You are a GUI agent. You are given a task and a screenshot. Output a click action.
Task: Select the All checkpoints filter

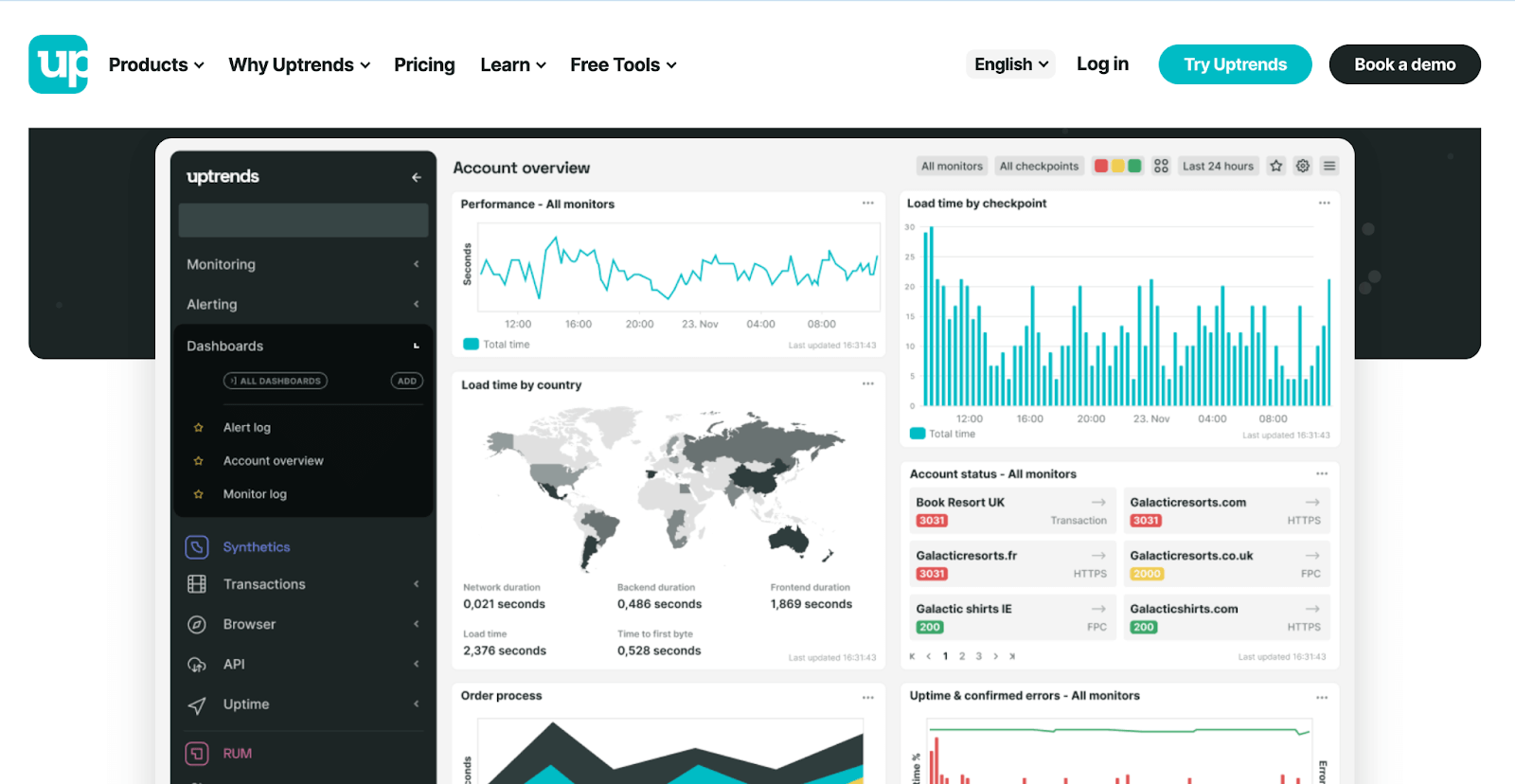1039,166
